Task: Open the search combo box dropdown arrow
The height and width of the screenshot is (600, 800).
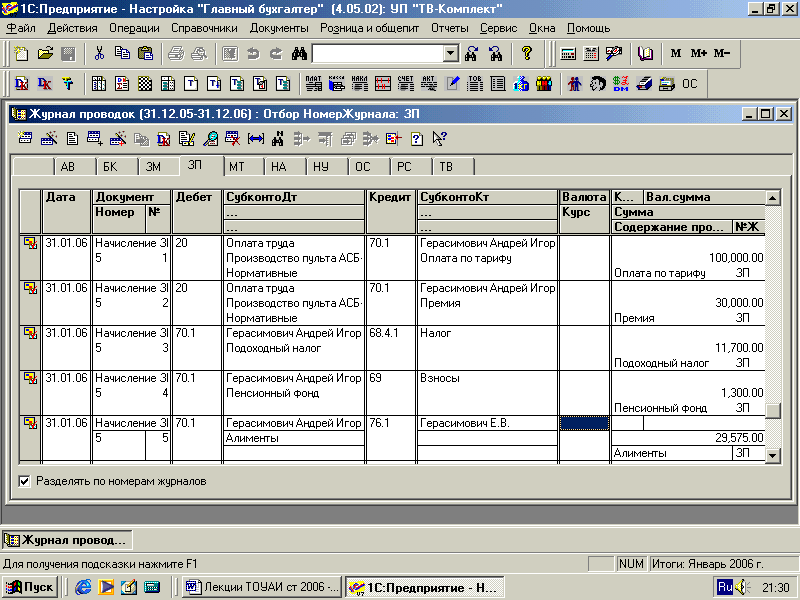Action: [x=451, y=54]
